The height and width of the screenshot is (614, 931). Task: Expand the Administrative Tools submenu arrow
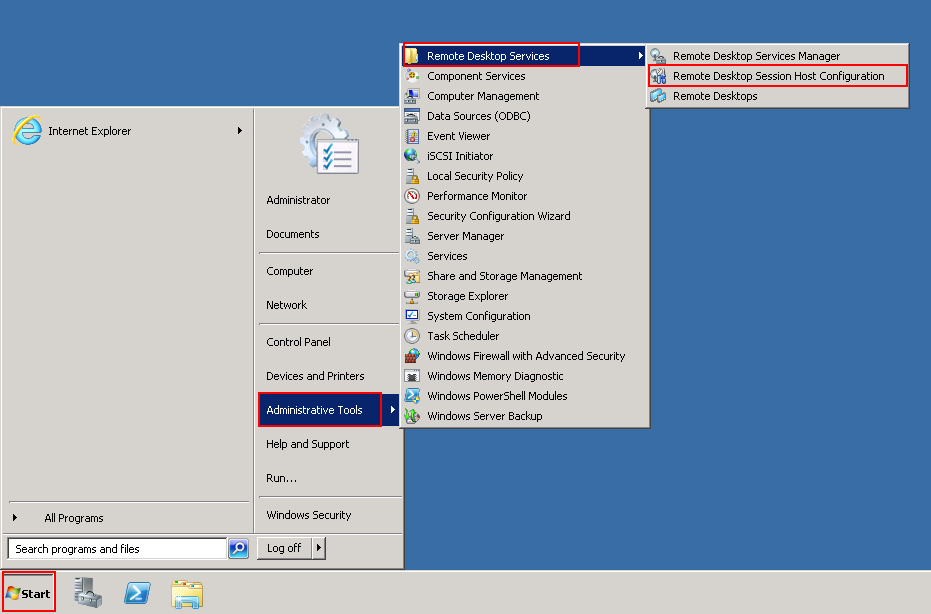[392, 410]
